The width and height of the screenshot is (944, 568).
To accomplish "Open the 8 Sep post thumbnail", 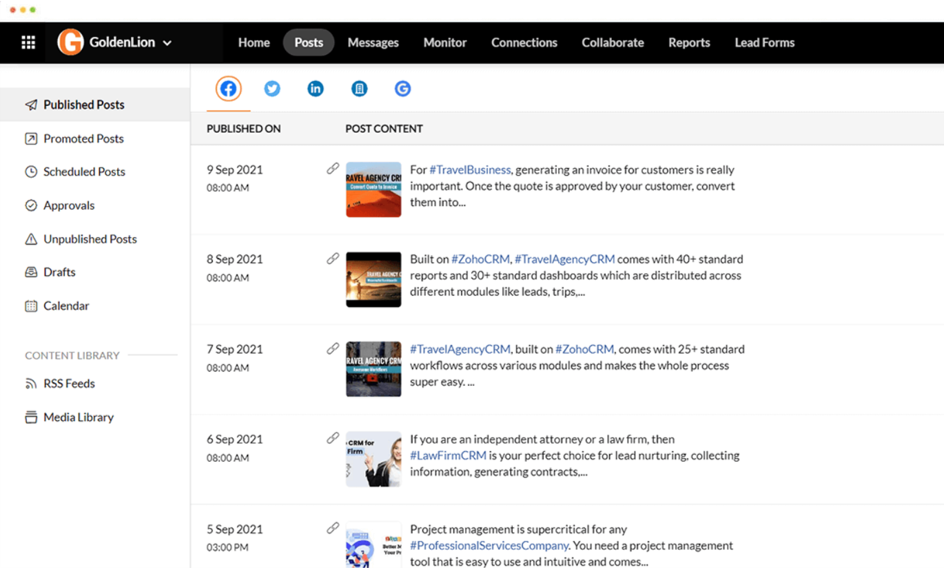I will point(373,279).
